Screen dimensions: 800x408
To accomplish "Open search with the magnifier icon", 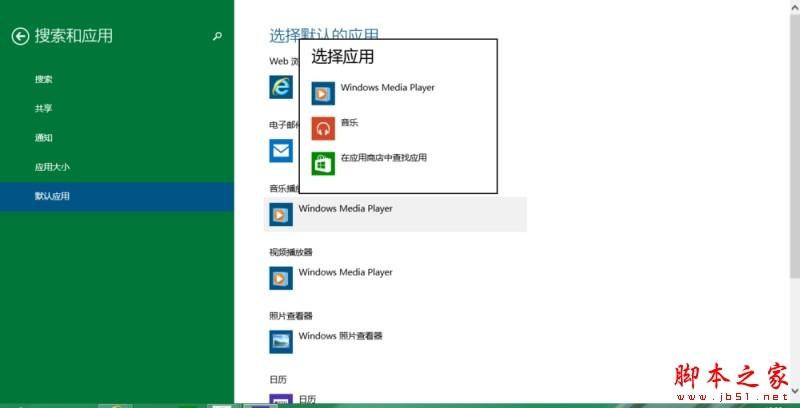I will [x=217, y=36].
